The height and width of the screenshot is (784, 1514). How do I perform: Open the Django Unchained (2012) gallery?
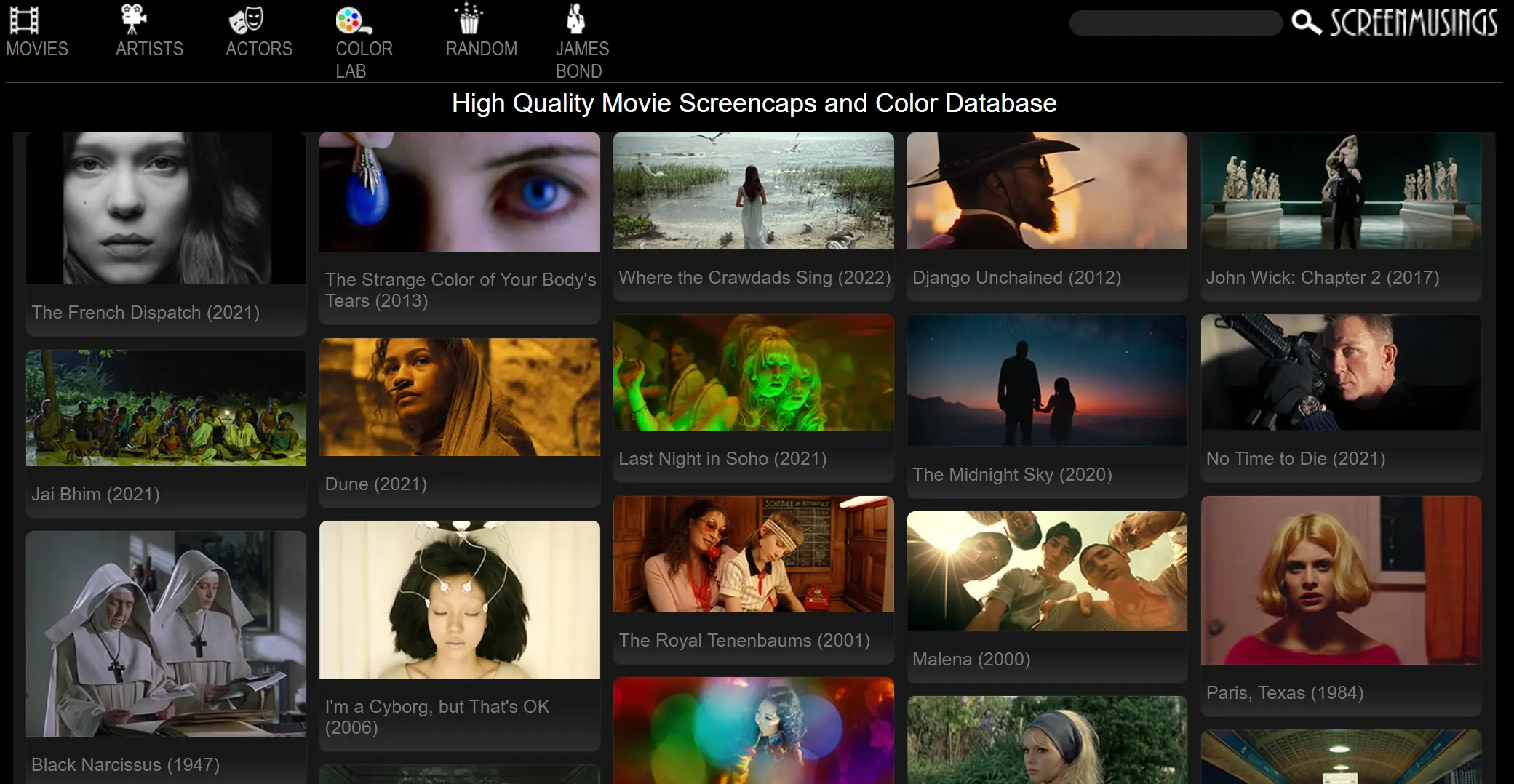[1046, 191]
